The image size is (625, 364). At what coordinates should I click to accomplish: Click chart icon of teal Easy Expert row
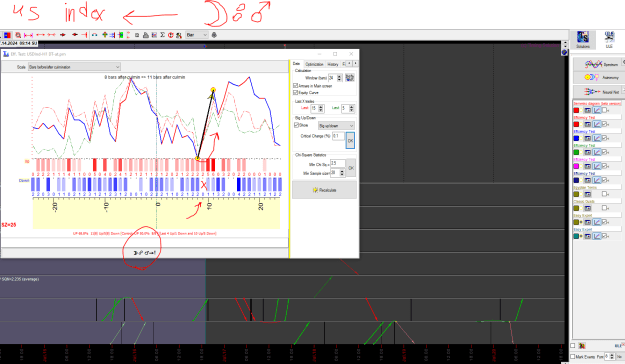point(597,236)
